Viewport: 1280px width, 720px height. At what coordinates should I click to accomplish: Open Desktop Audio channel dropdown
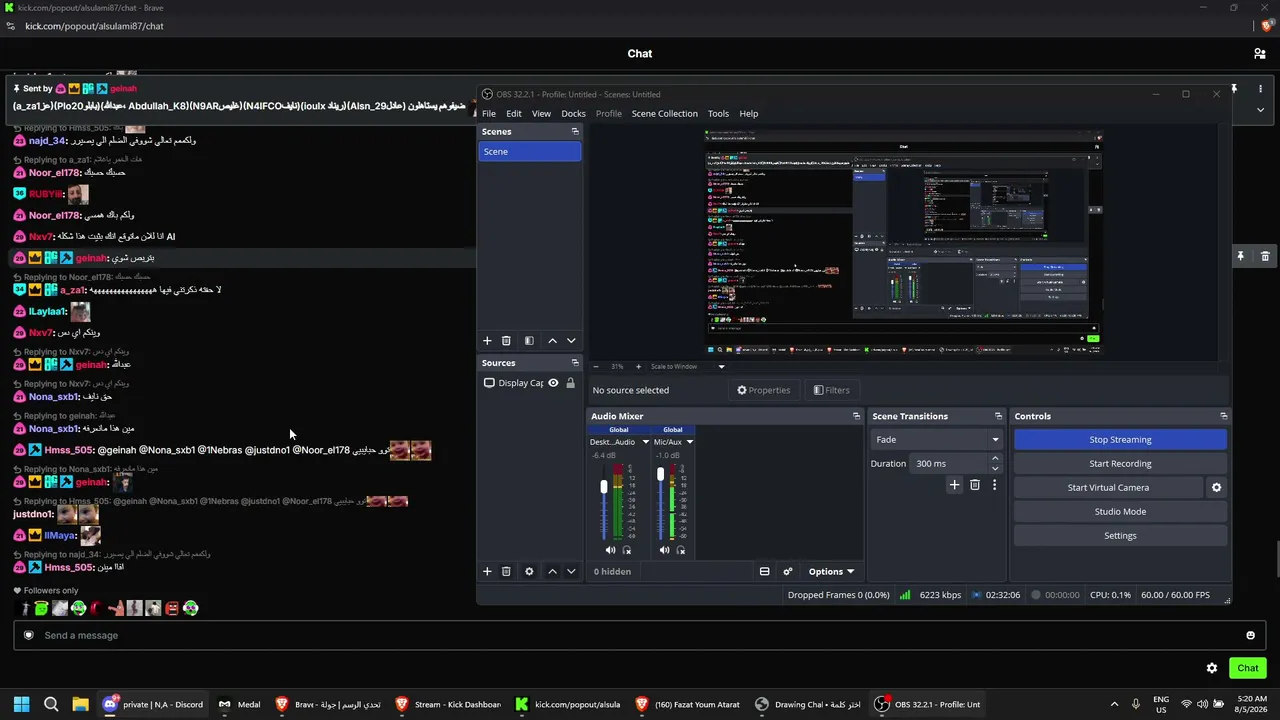[x=645, y=442]
